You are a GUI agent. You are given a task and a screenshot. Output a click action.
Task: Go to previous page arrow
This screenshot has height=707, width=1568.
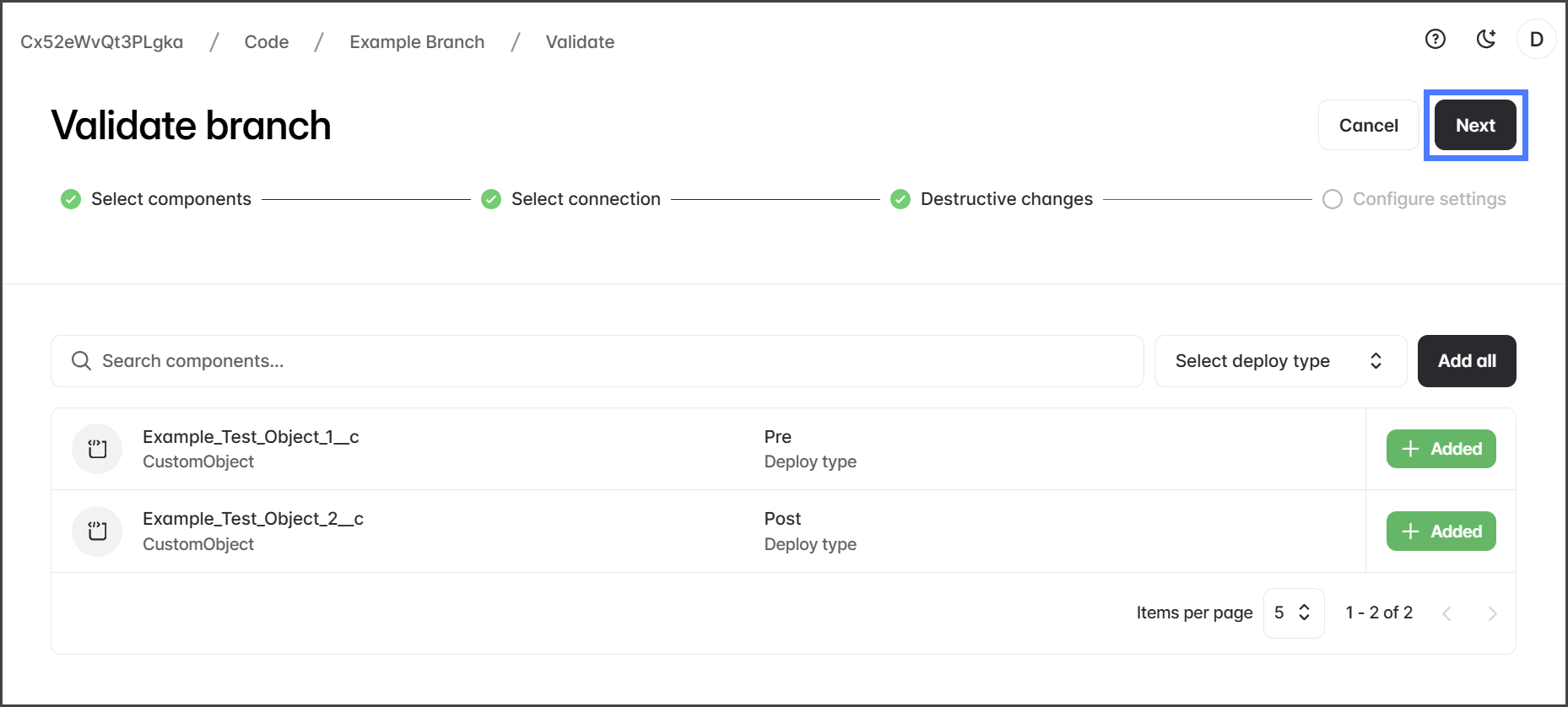pyautogui.click(x=1446, y=613)
